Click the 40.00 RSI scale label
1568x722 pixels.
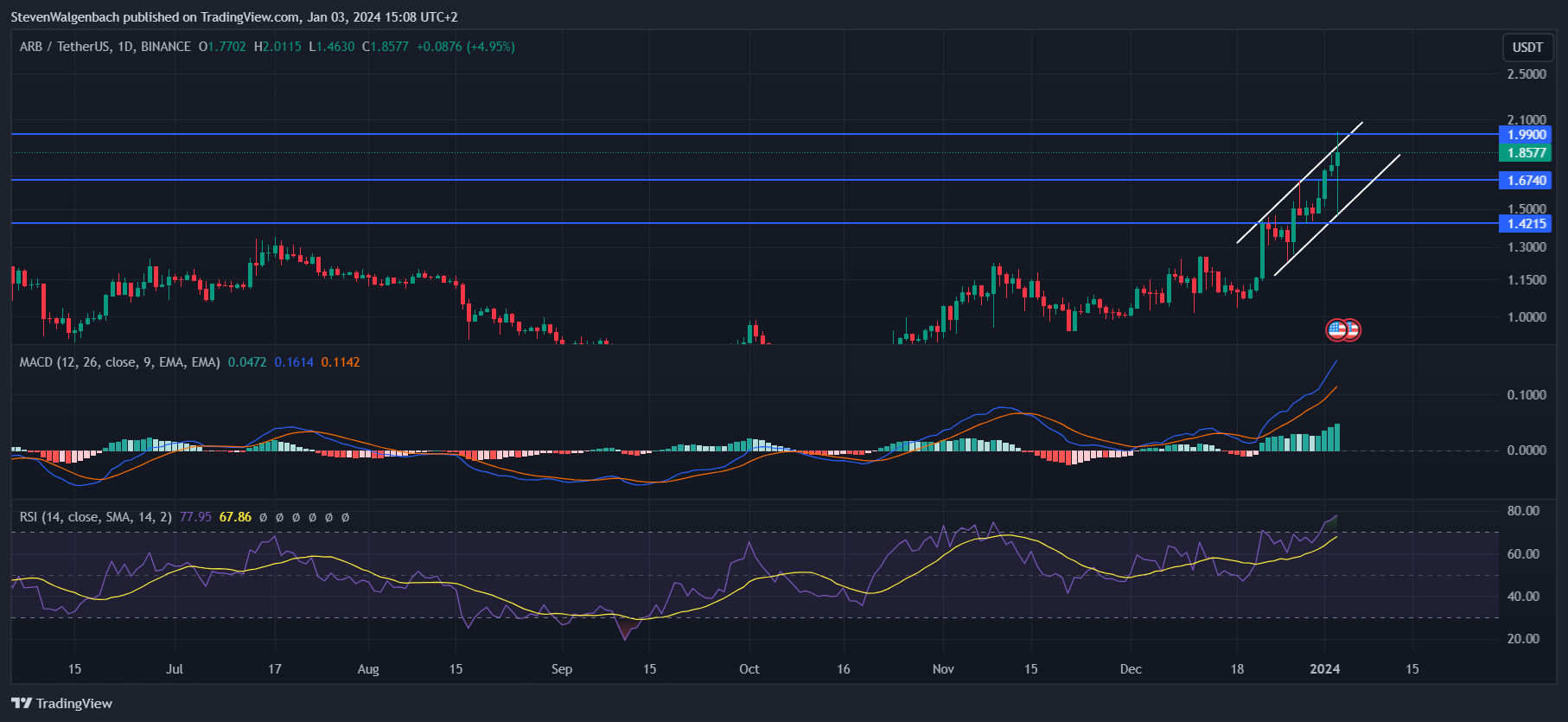click(x=1523, y=597)
